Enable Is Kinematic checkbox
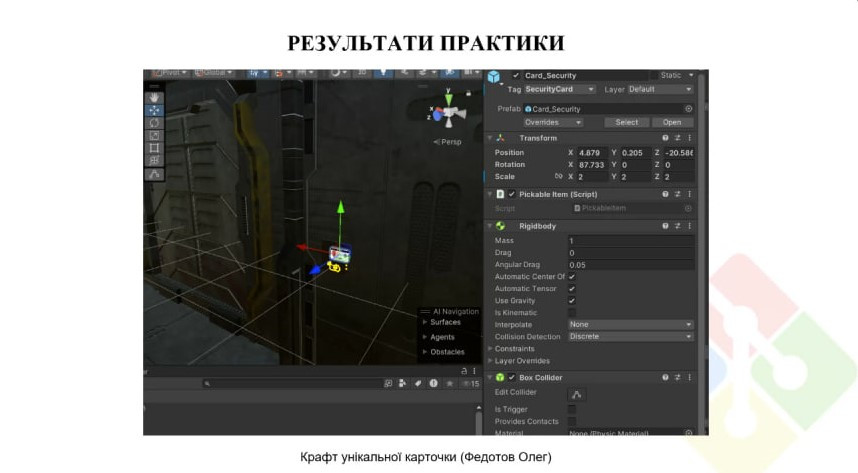The height and width of the screenshot is (473, 858). (572, 313)
